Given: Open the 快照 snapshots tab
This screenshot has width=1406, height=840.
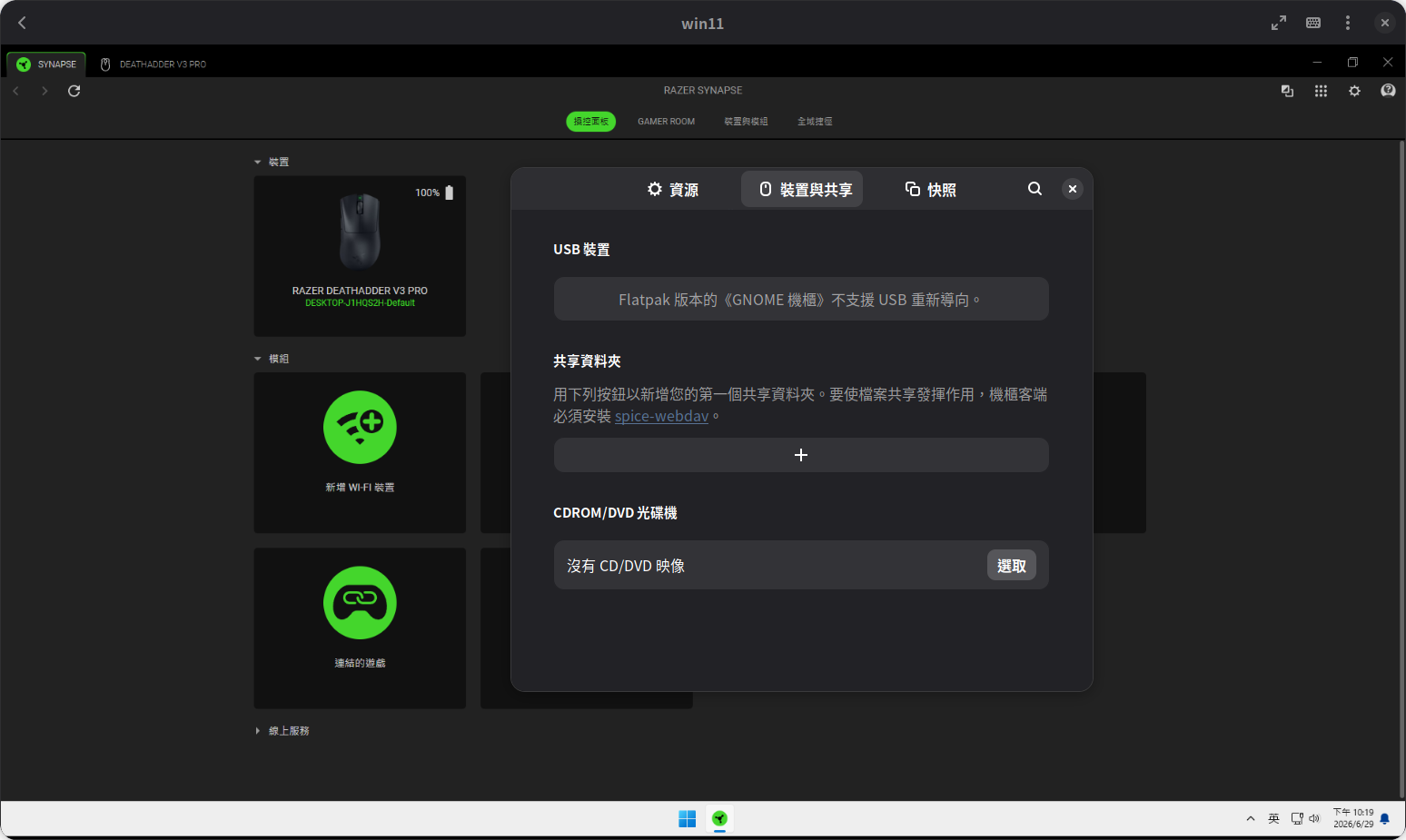Looking at the screenshot, I should coord(931,189).
